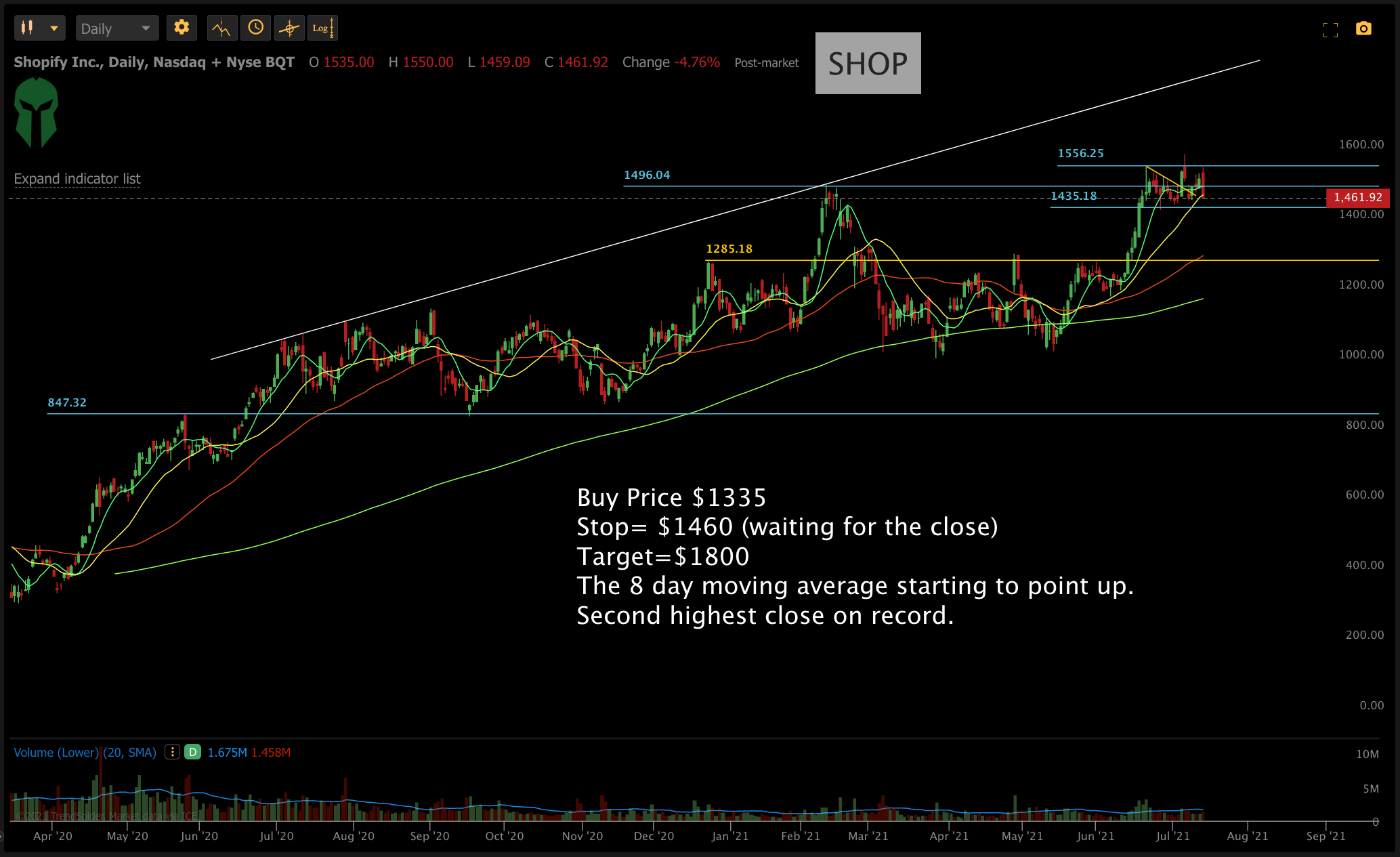Select the 1496.04 price level label
This screenshot has height=857, width=1400.
(647, 175)
